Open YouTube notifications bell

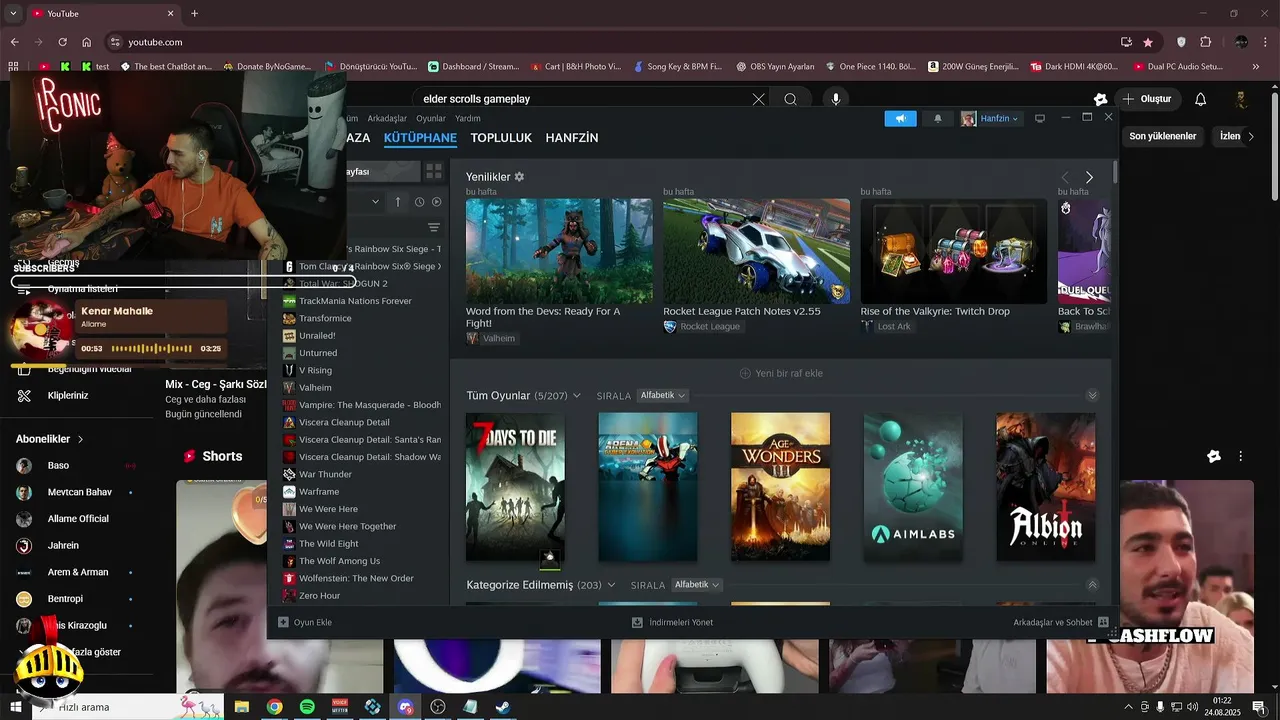point(1200,99)
